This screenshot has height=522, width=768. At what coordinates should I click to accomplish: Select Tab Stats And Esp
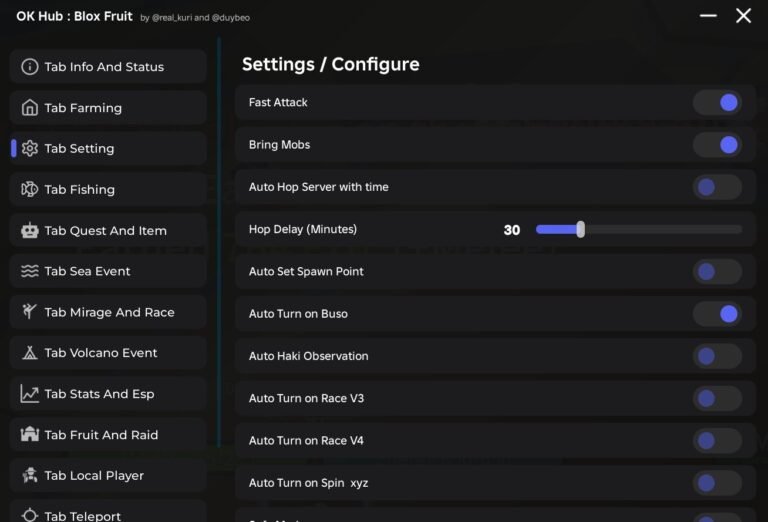(x=108, y=394)
